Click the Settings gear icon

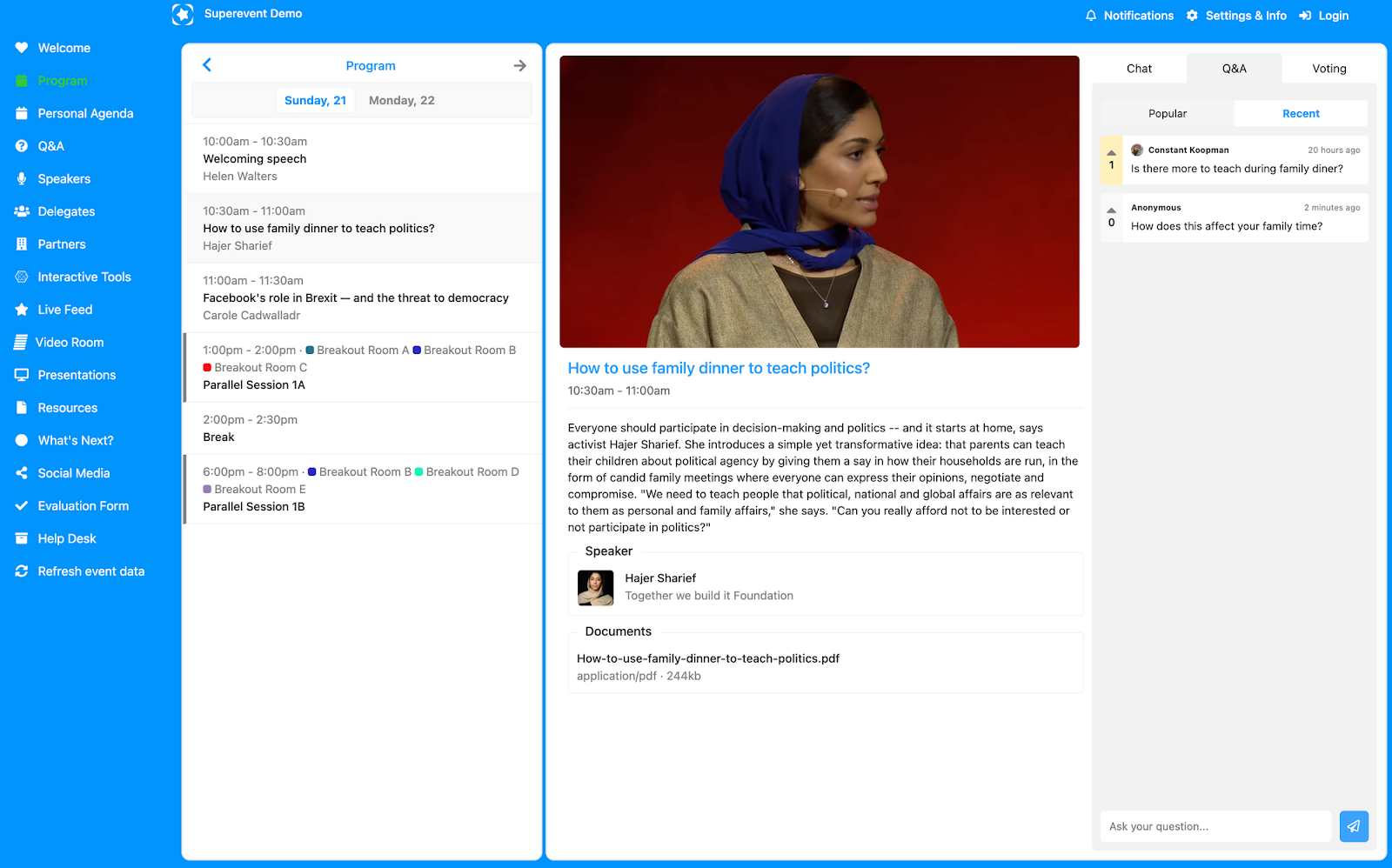pos(1192,16)
